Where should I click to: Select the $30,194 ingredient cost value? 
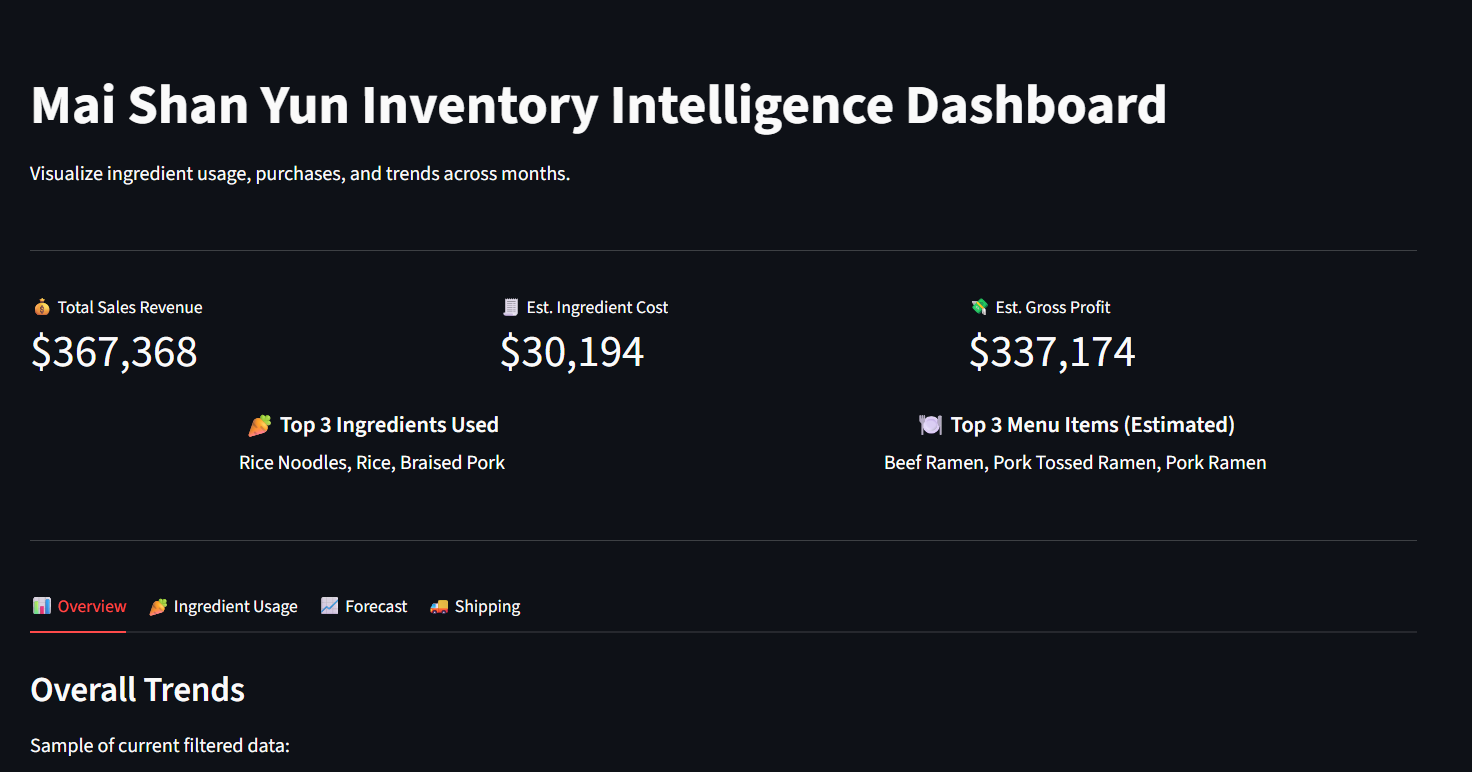tap(572, 352)
